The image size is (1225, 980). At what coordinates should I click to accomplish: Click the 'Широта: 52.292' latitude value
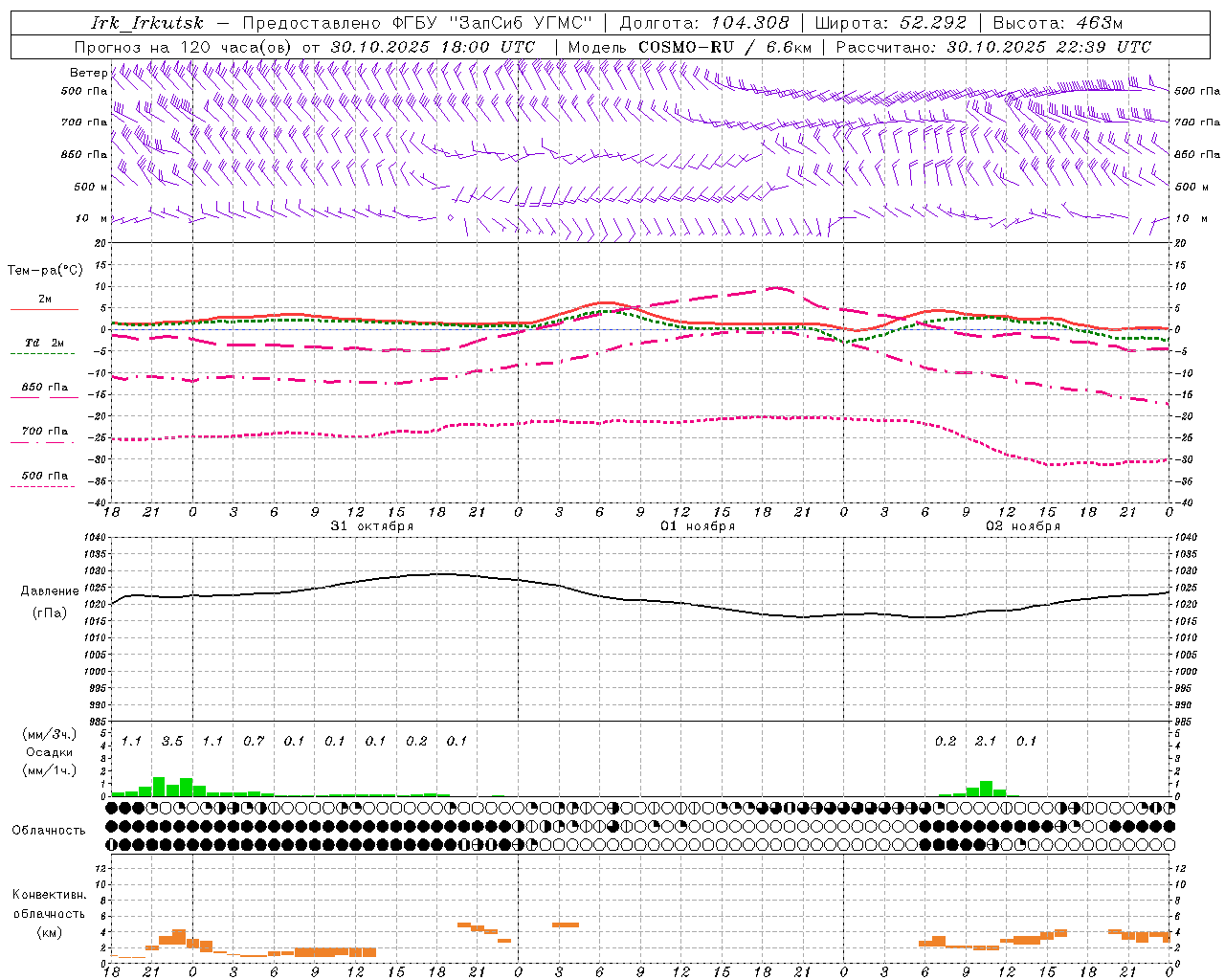click(892, 23)
